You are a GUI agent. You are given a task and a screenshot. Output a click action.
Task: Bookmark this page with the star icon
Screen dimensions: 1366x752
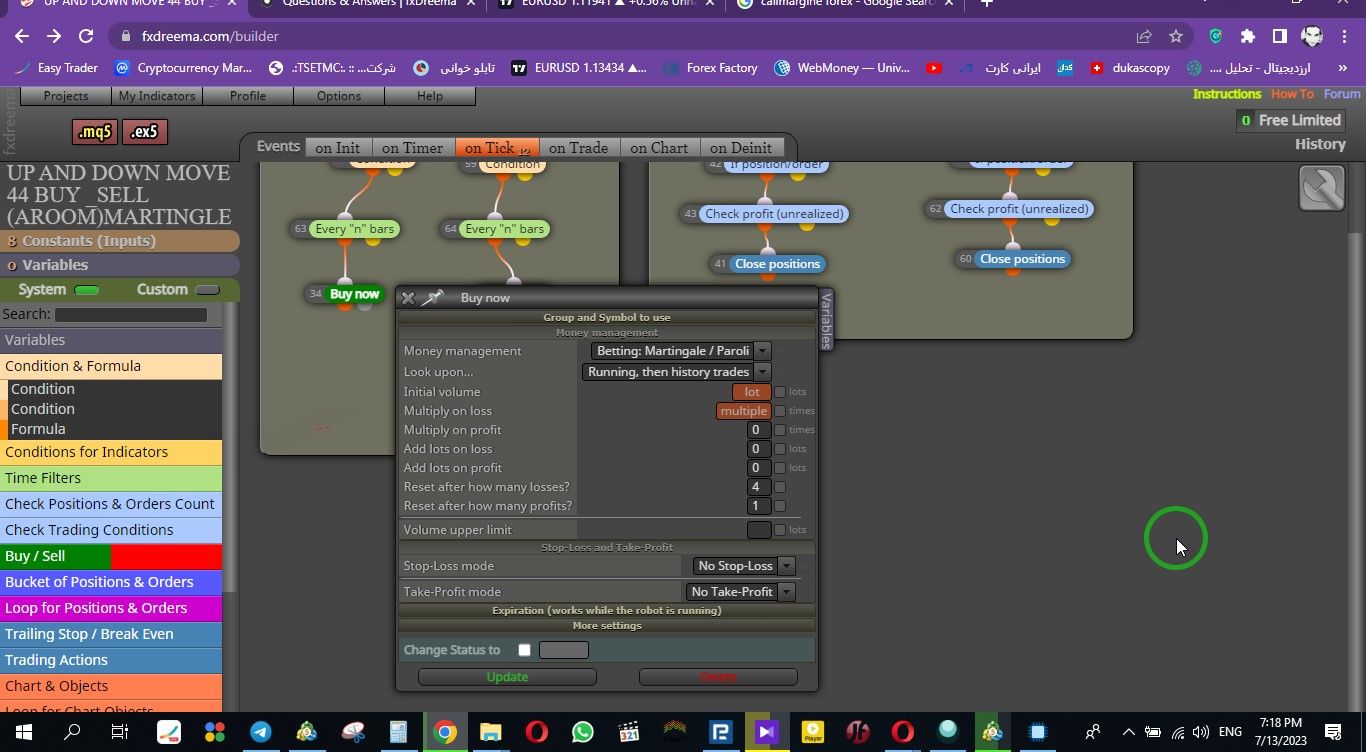point(1176,36)
